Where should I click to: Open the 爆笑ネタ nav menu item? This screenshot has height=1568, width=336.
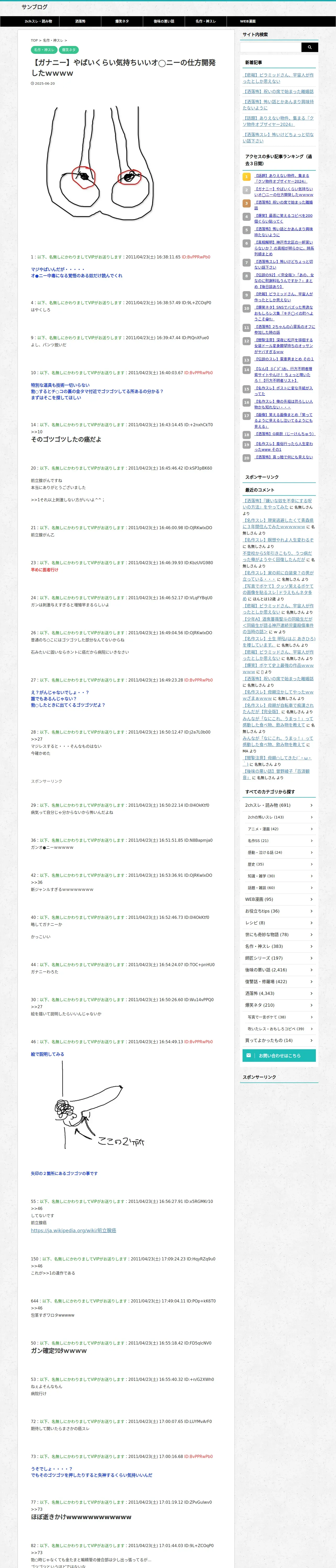pos(122,21)
